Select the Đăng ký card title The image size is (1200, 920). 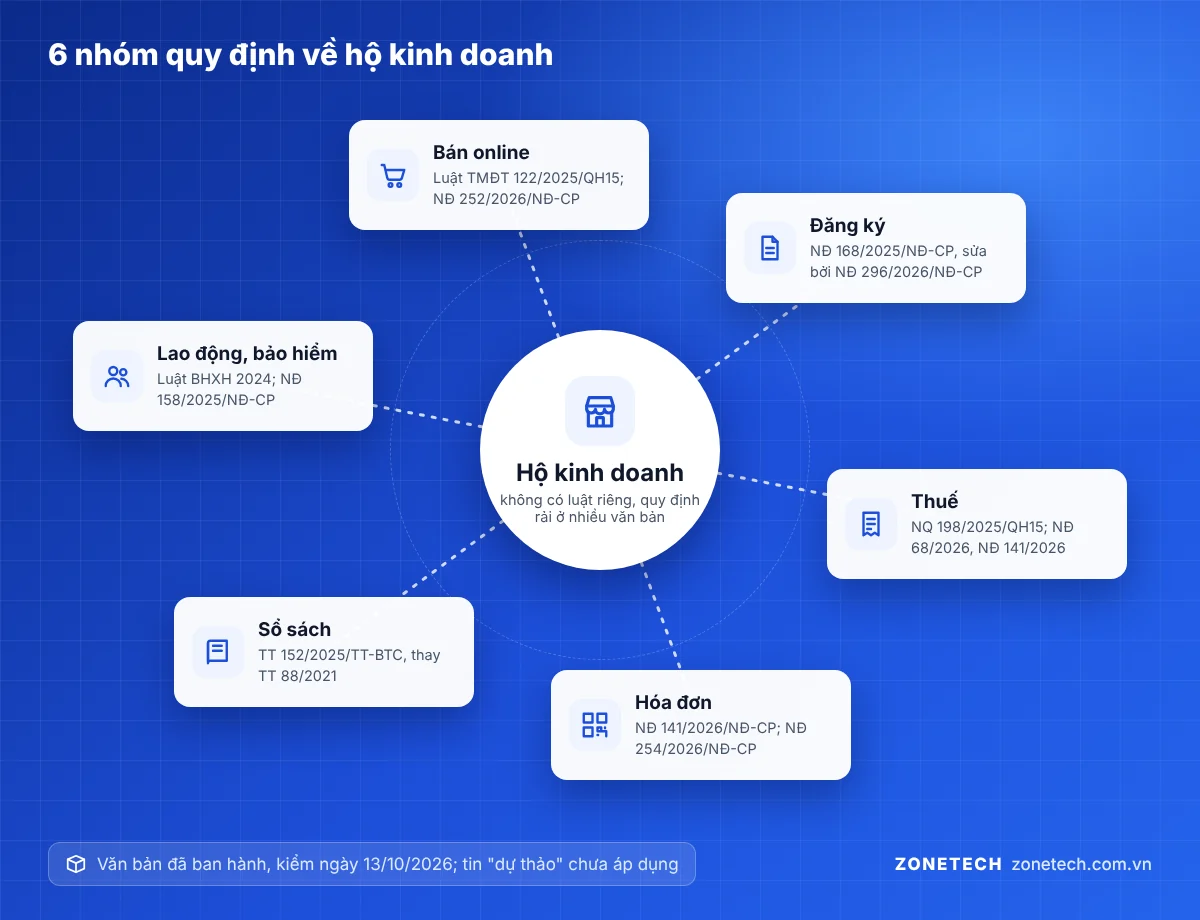point(847,226)
